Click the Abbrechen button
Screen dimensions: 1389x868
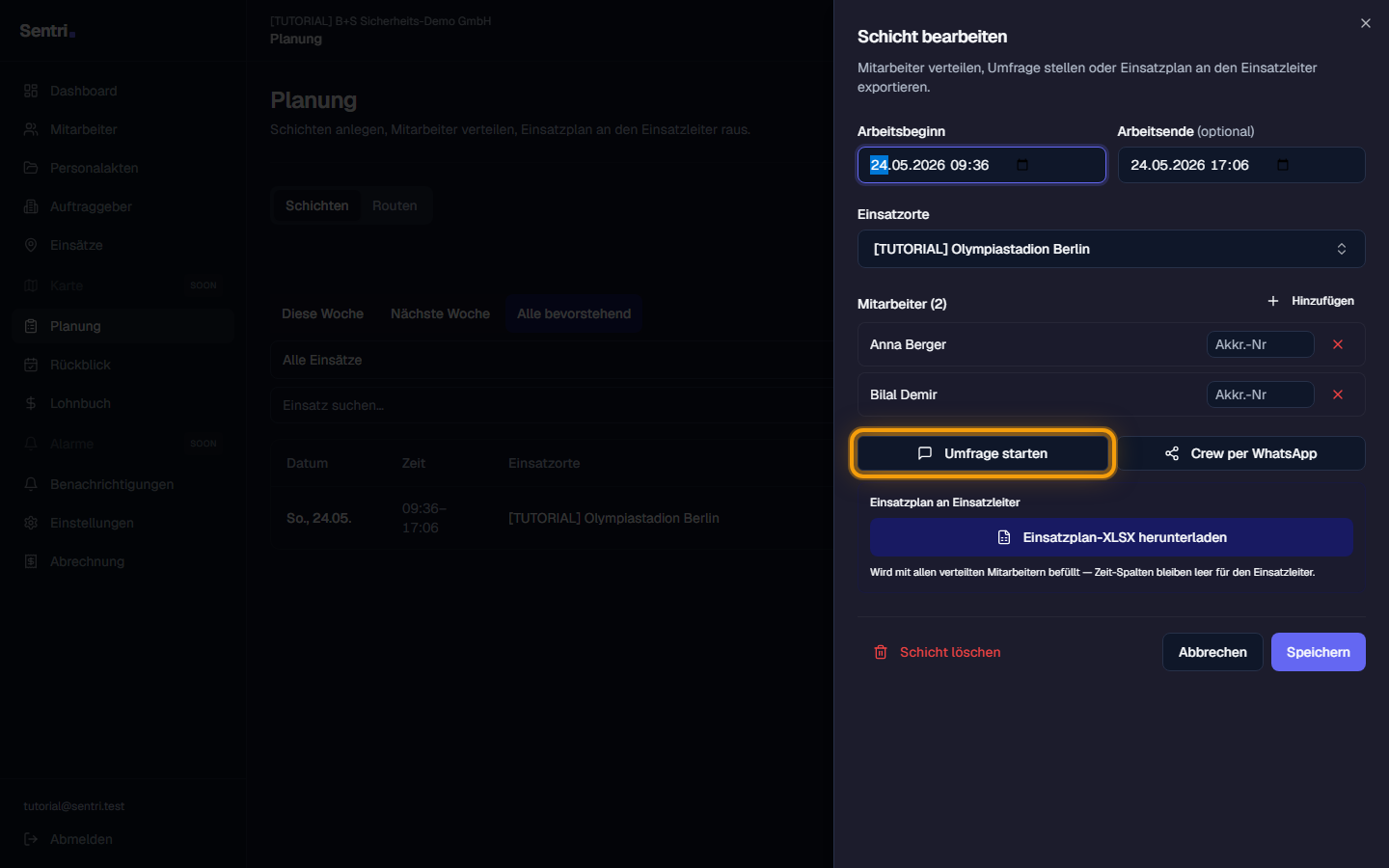(x=1212, y=652)
